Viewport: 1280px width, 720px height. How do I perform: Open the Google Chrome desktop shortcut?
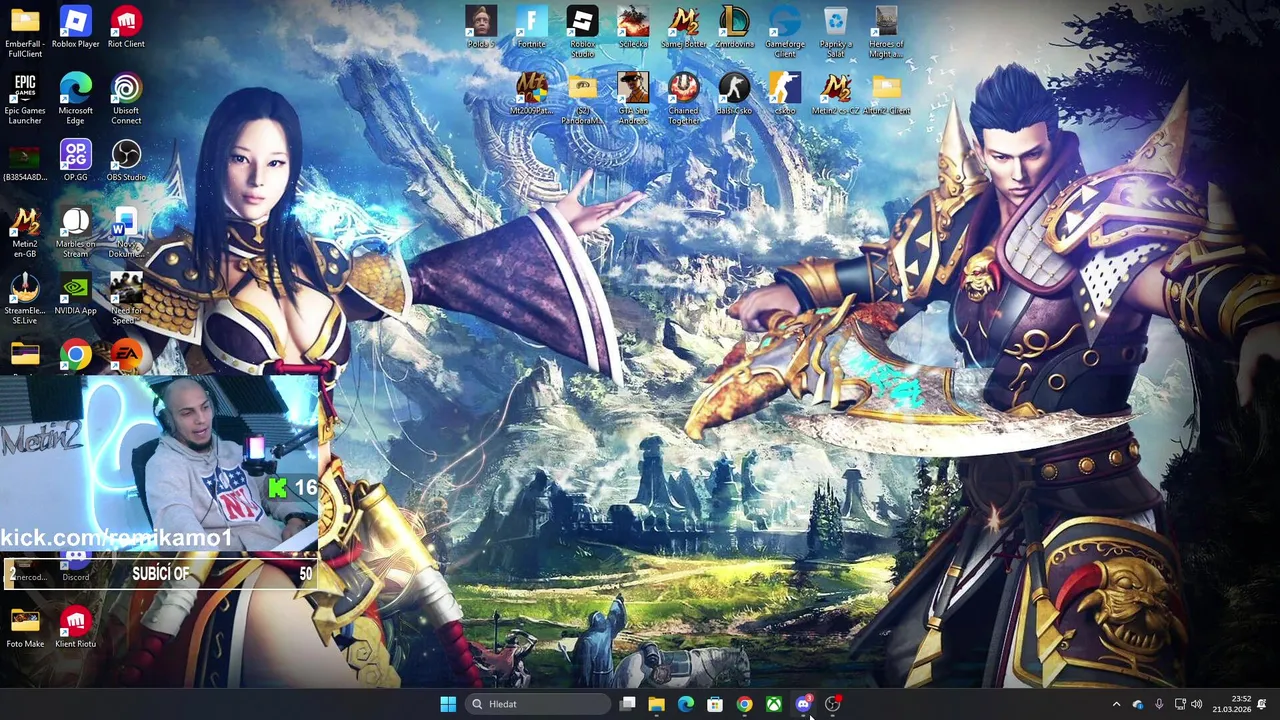click(75, 357)
